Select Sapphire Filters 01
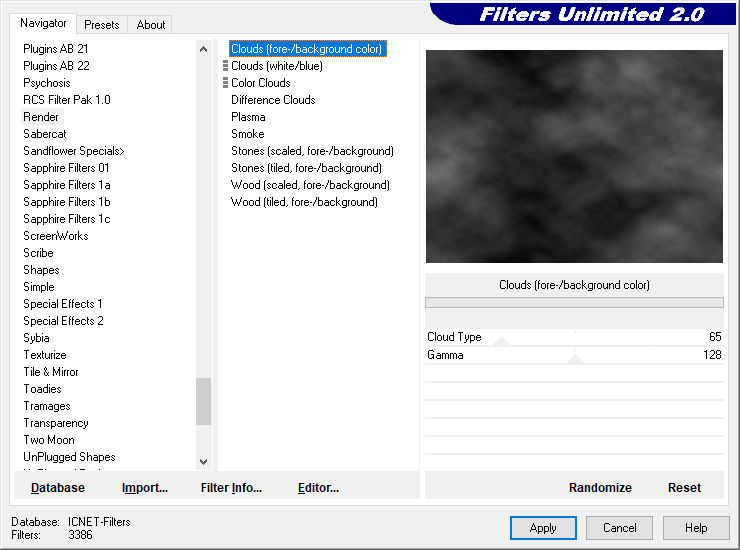Image resolution: width=740 pixels, height=550 pixels. point(66,168)
